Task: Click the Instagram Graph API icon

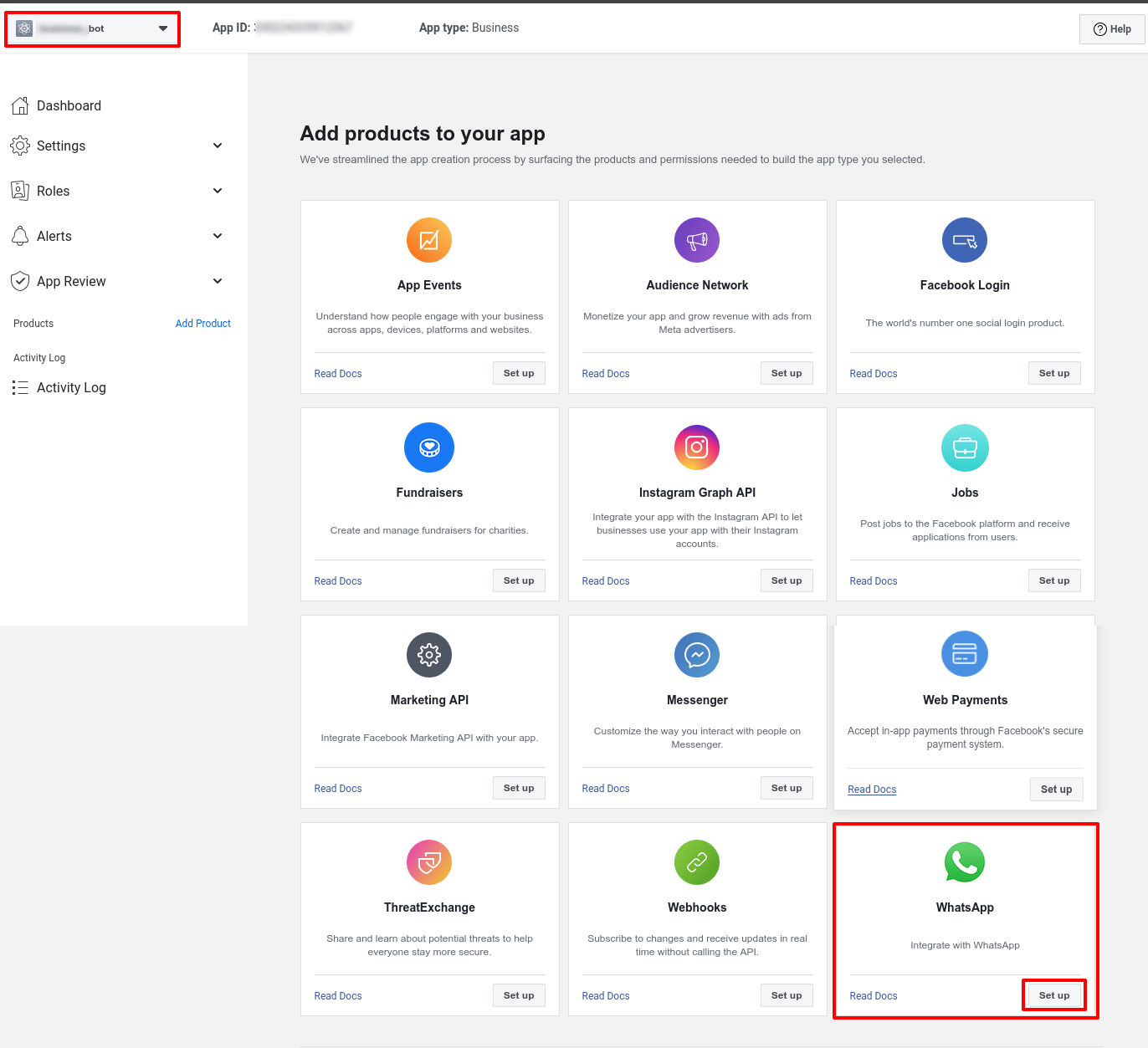Action: click(697, 447)
